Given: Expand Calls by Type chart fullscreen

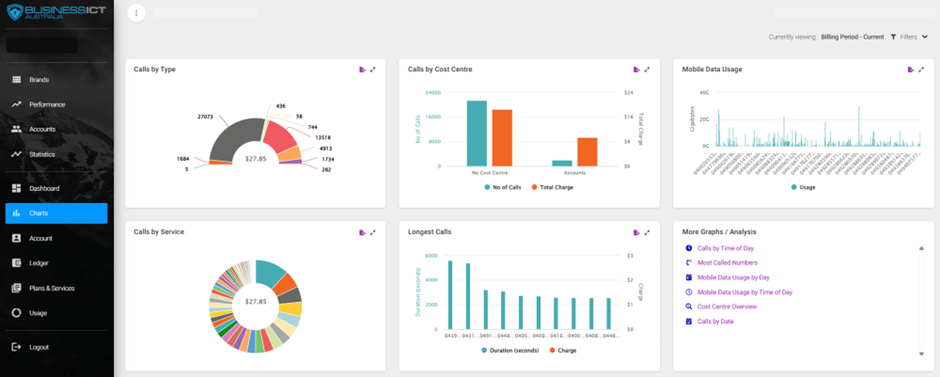Looking at the screenshot, I should pyautogui.click(x=373, y=70).
